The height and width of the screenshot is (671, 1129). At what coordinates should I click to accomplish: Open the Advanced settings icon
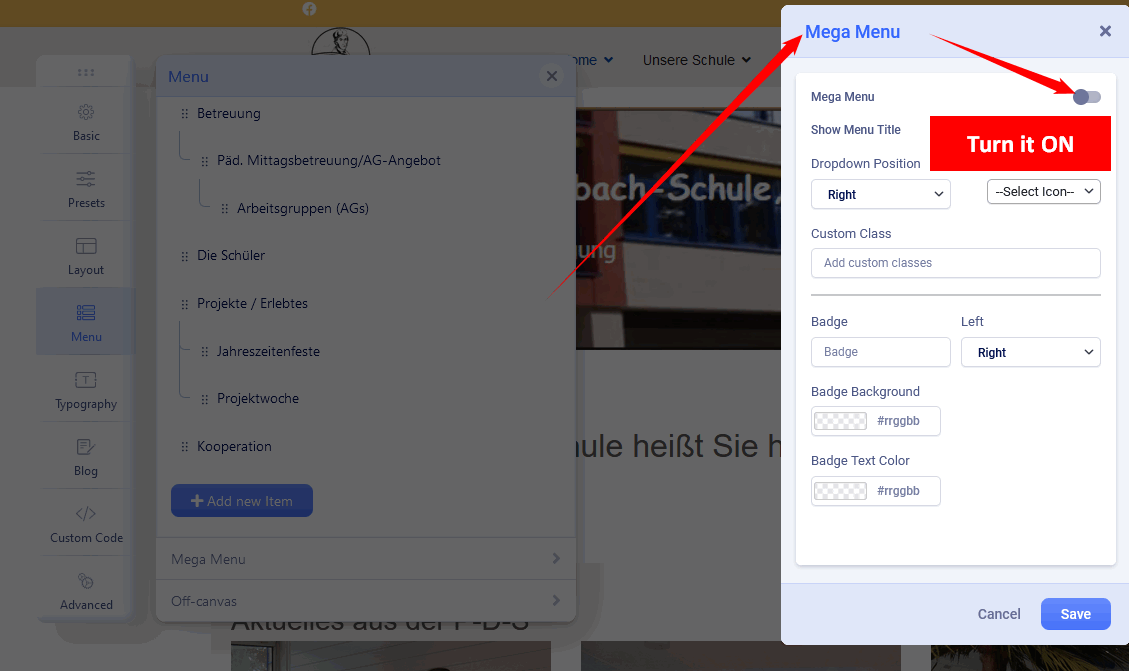[x=86, y=581]
